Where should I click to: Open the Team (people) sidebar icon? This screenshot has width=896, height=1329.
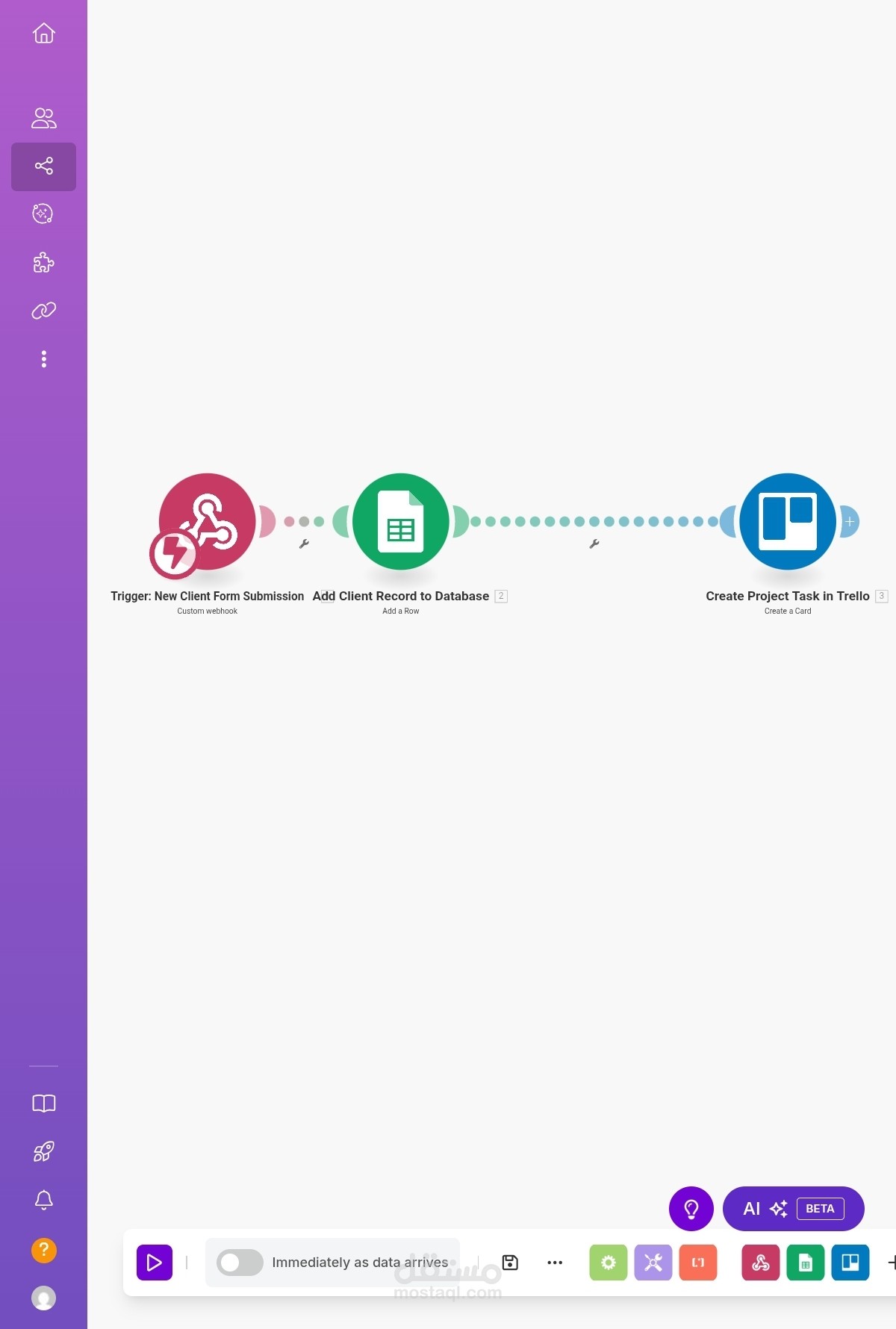click(x=44, y=118)
